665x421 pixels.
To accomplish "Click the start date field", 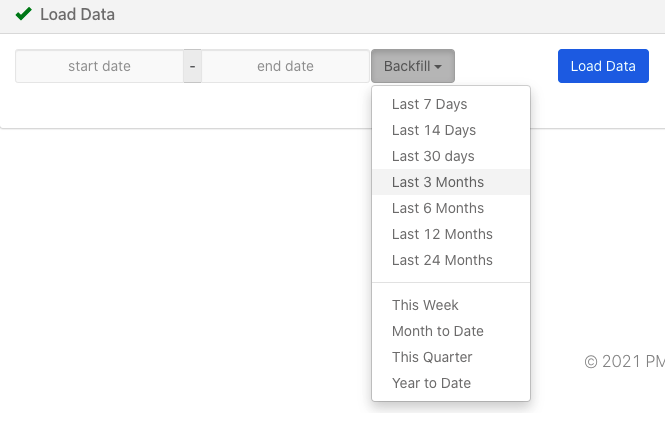I will click(99, 66).
